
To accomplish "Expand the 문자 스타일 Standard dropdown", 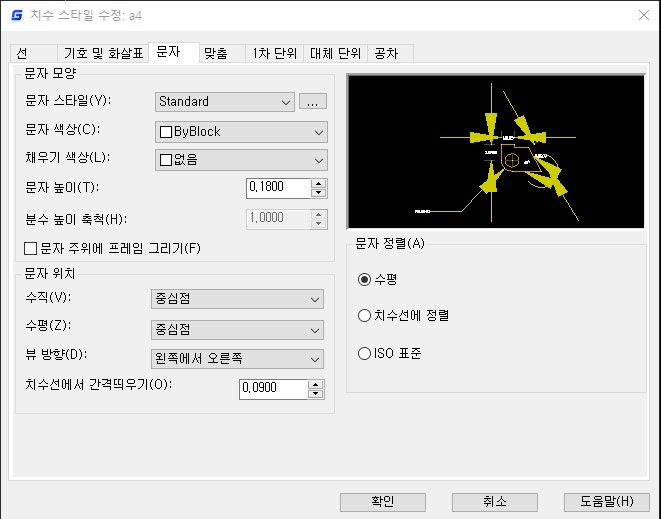I will [x=225, y=102].
